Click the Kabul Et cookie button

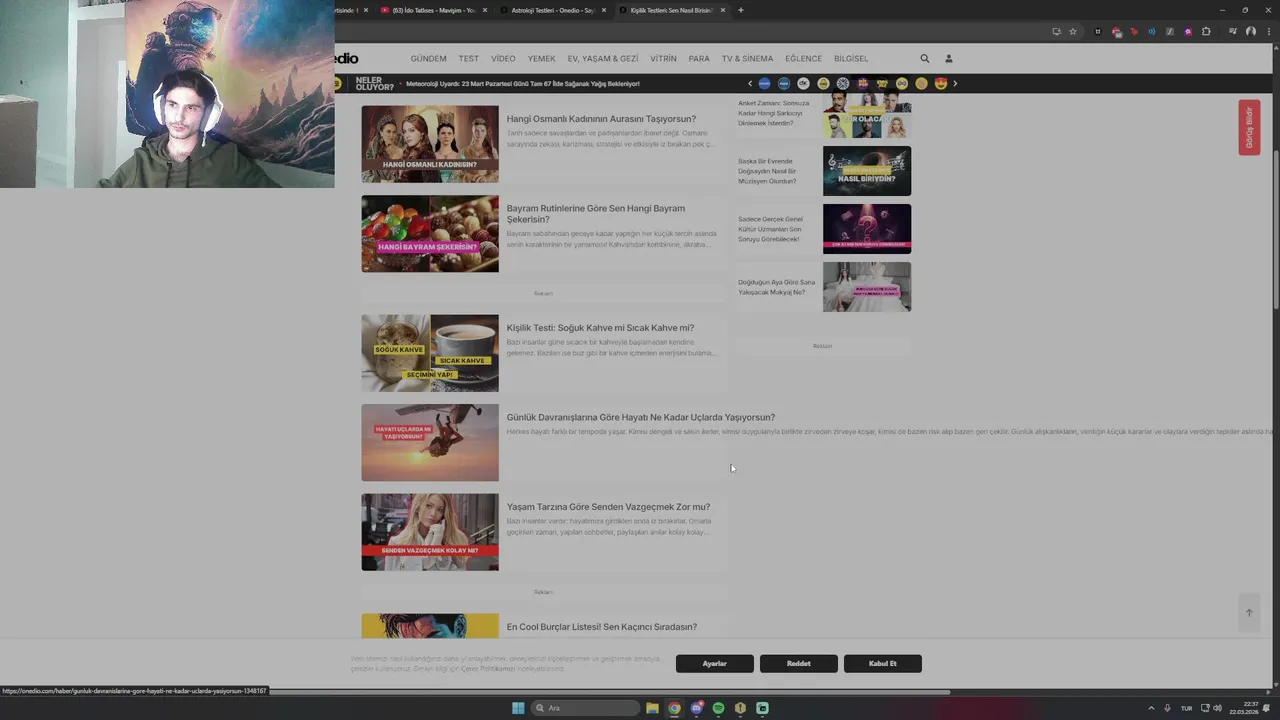pos(883,664)
